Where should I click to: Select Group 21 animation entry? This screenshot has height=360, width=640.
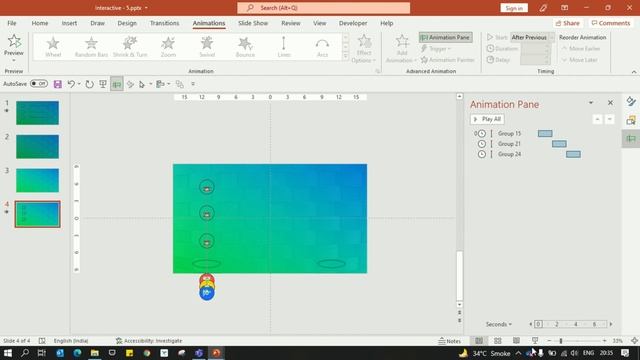[x=509, y=144]
